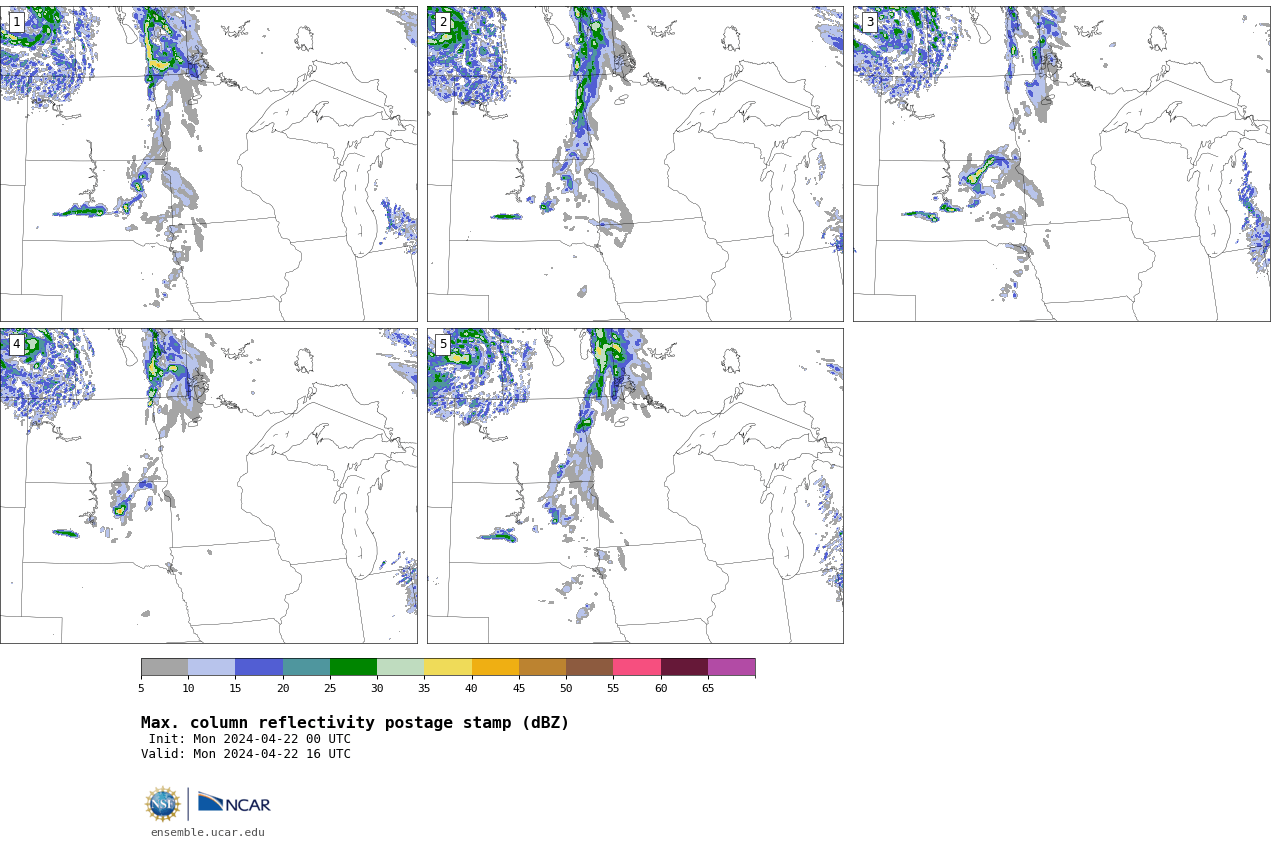The image size is (1280, 844).
Task: Click the yellow 35-40 dBZ swatch
Action: (448, 667)
